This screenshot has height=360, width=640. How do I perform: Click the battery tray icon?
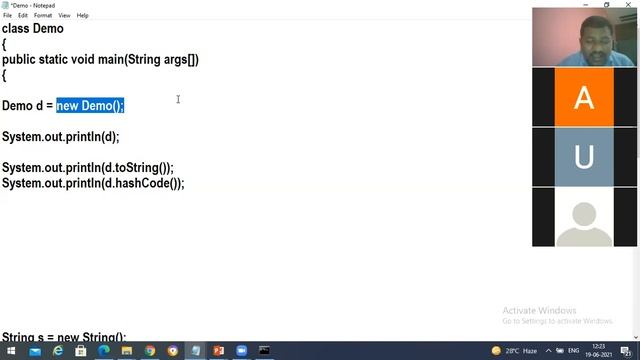[560, 351]
